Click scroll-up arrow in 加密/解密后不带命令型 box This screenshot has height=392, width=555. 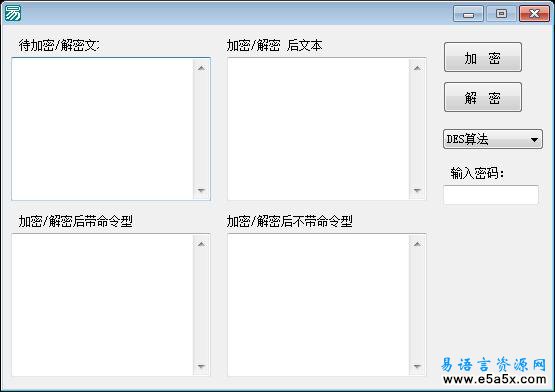417,244
